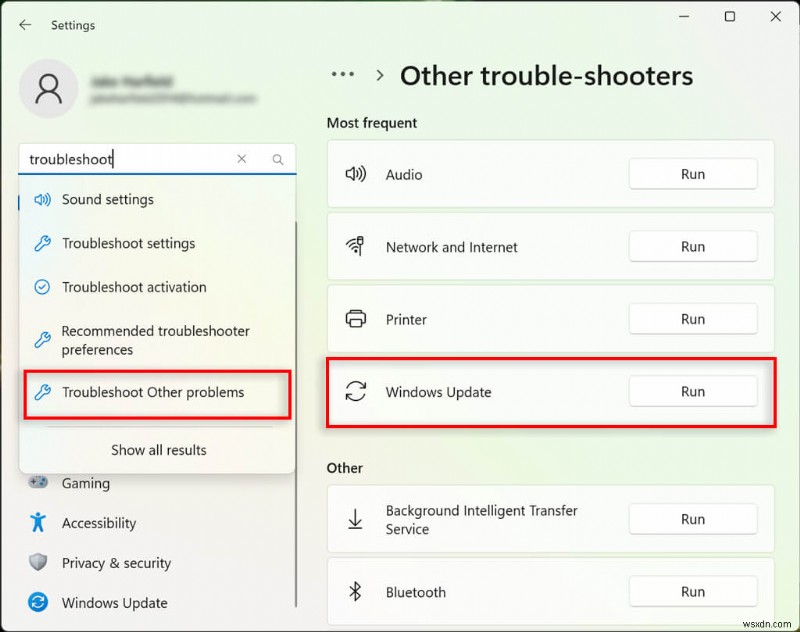The width and height of the screenshot is (800, 632).
Task: Click the 'Network and Internet' label
Action: [x=452, y=247]
